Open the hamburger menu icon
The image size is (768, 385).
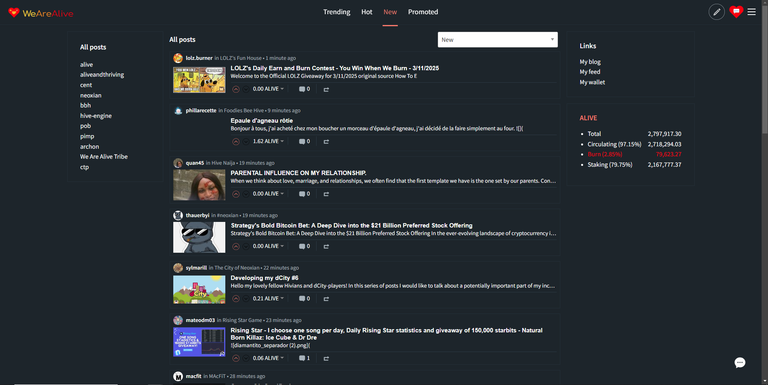751,12
